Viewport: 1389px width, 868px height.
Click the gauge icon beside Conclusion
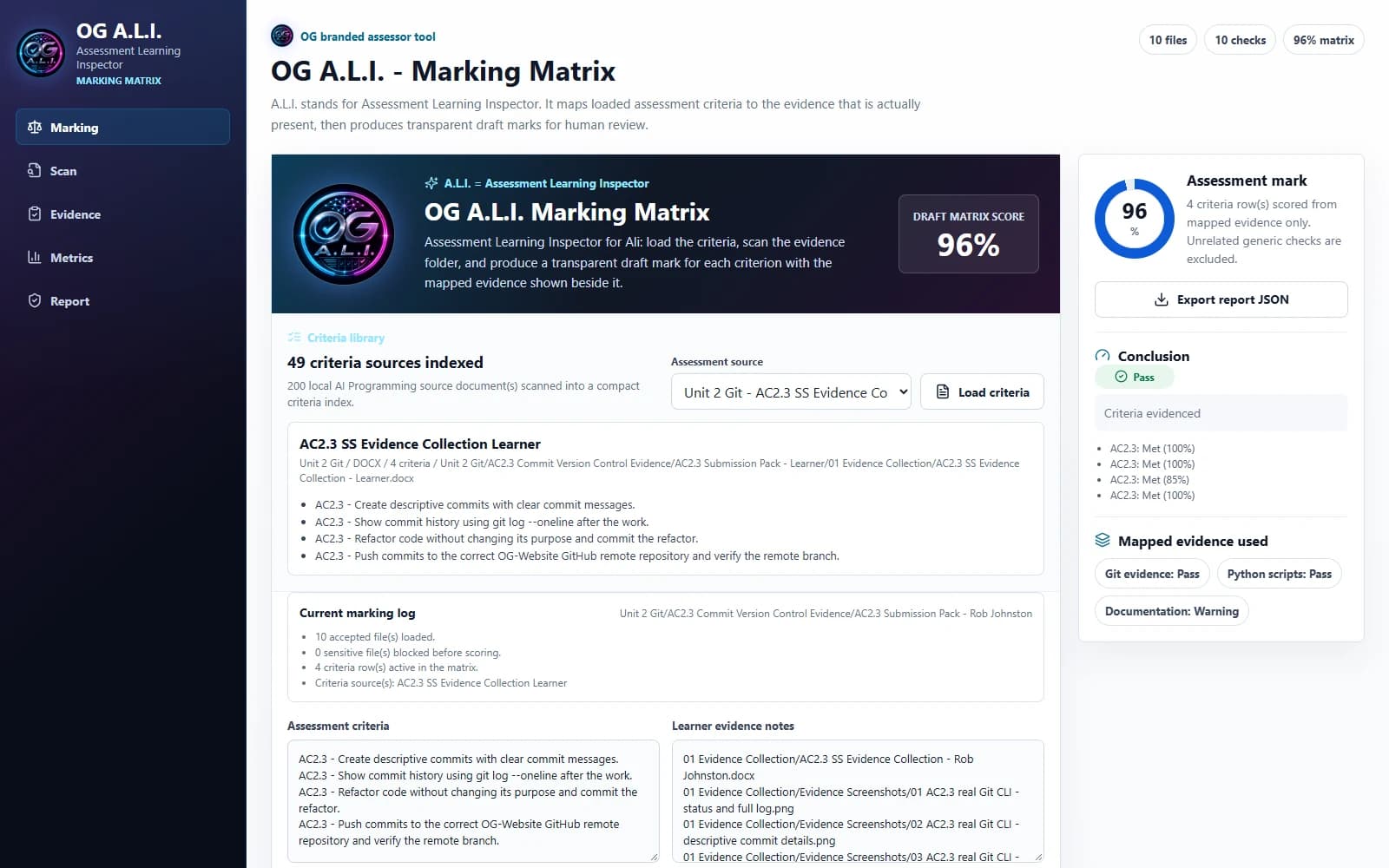tap(1103, 356)
